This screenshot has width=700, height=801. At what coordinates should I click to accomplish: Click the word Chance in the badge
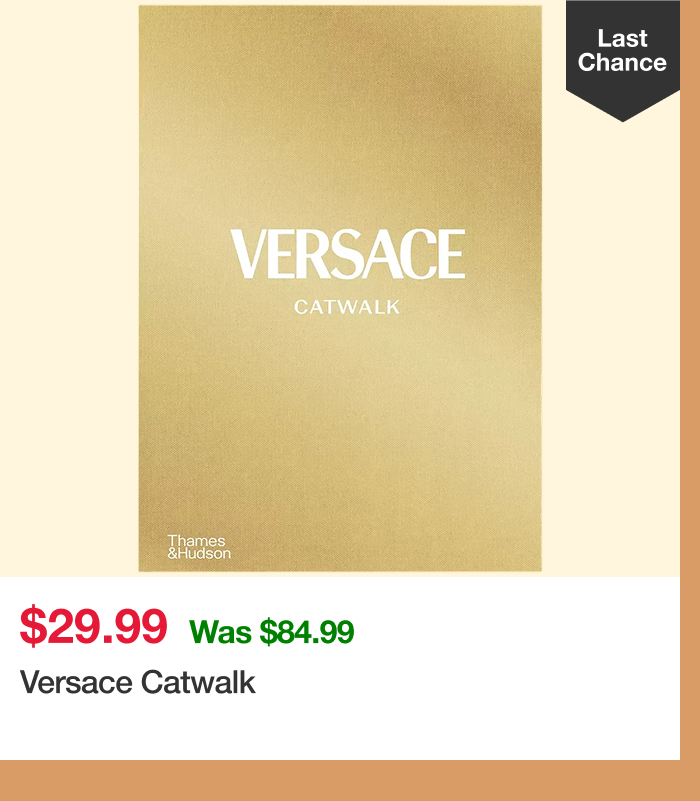click(622, 62)
